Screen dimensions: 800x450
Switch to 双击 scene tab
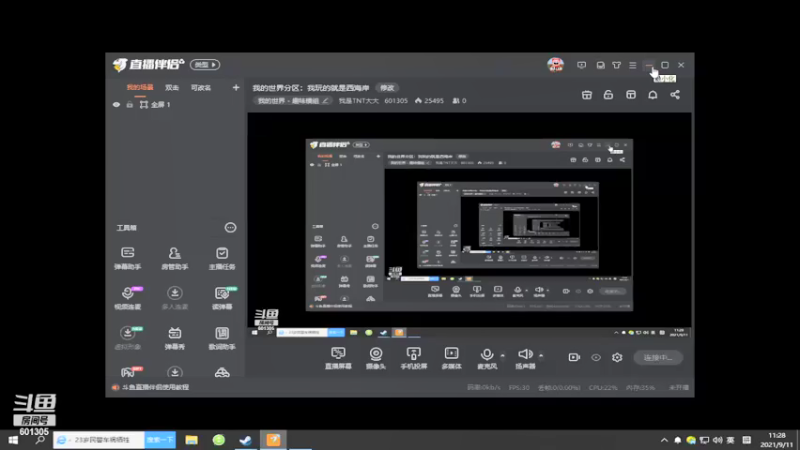coord(172,88)
